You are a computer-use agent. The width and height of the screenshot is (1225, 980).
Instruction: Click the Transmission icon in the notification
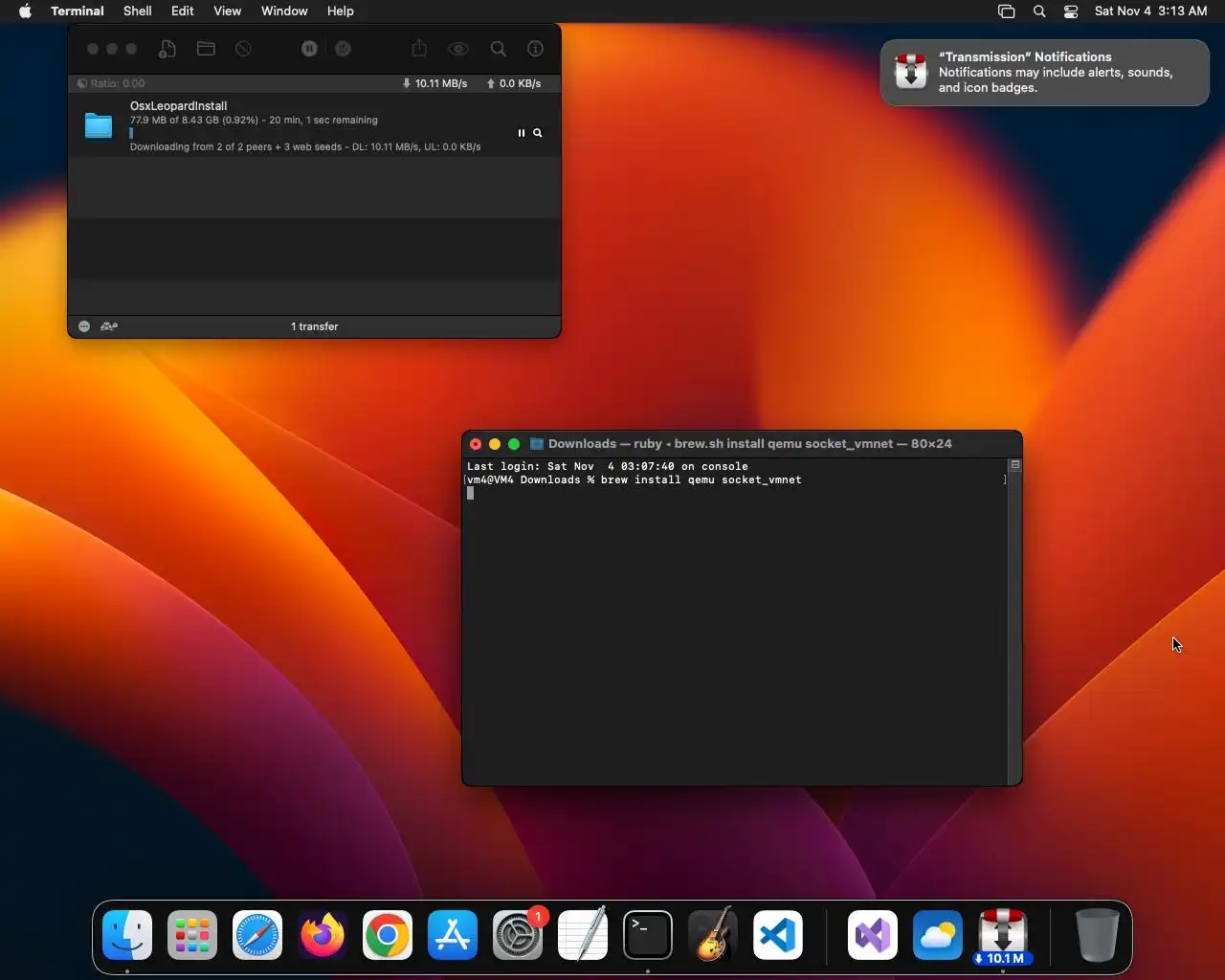click(910, 72)
